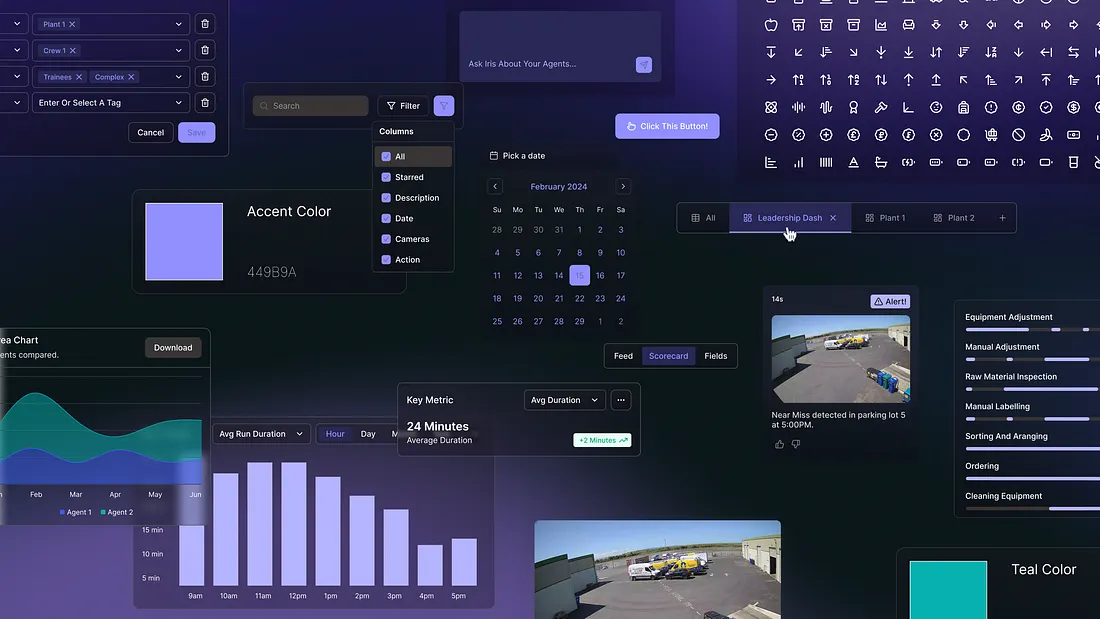Toggle the Starred column checkbox

386,177
